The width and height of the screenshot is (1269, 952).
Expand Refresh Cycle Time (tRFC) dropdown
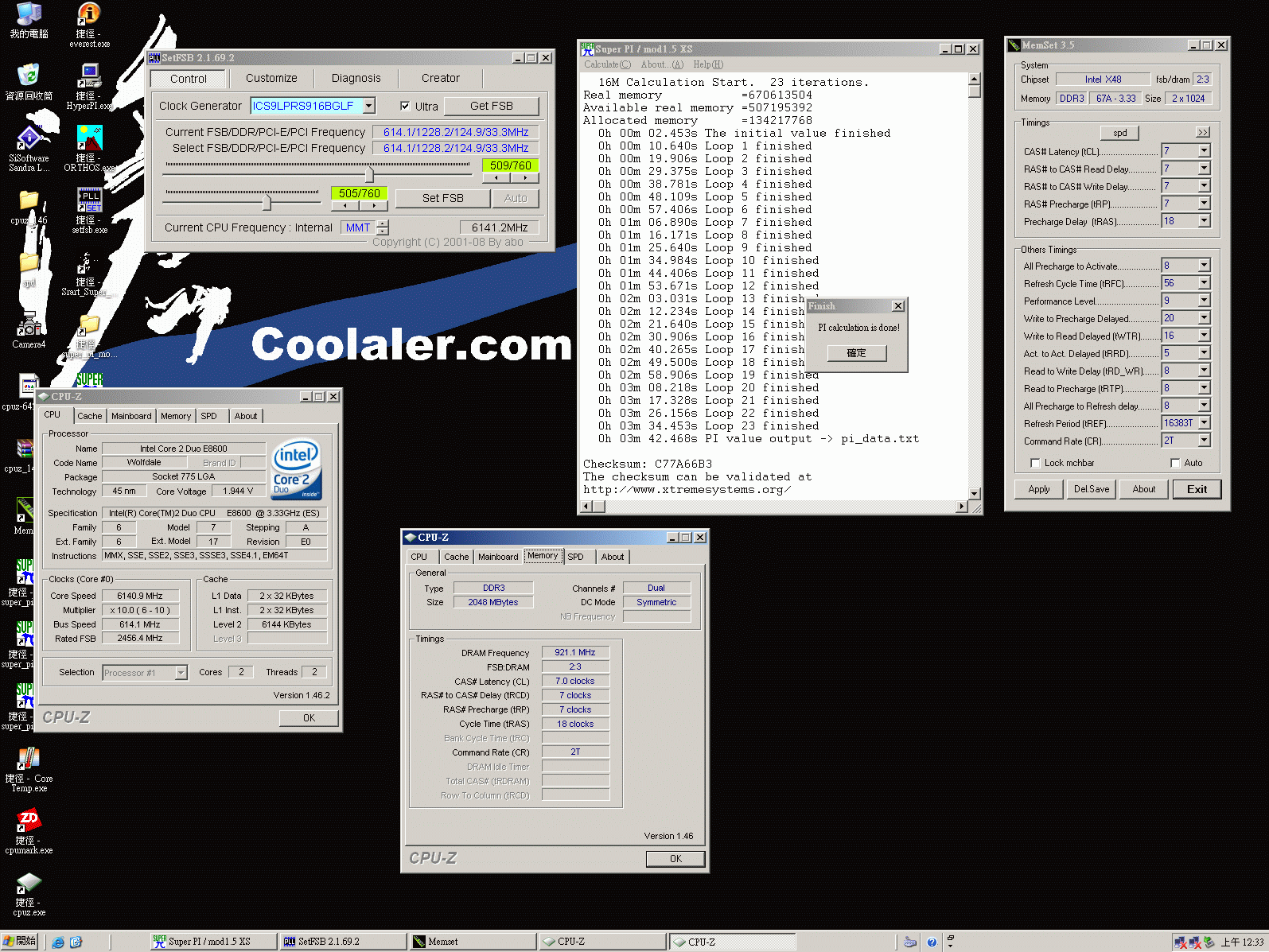click(x=1204, y=283)
